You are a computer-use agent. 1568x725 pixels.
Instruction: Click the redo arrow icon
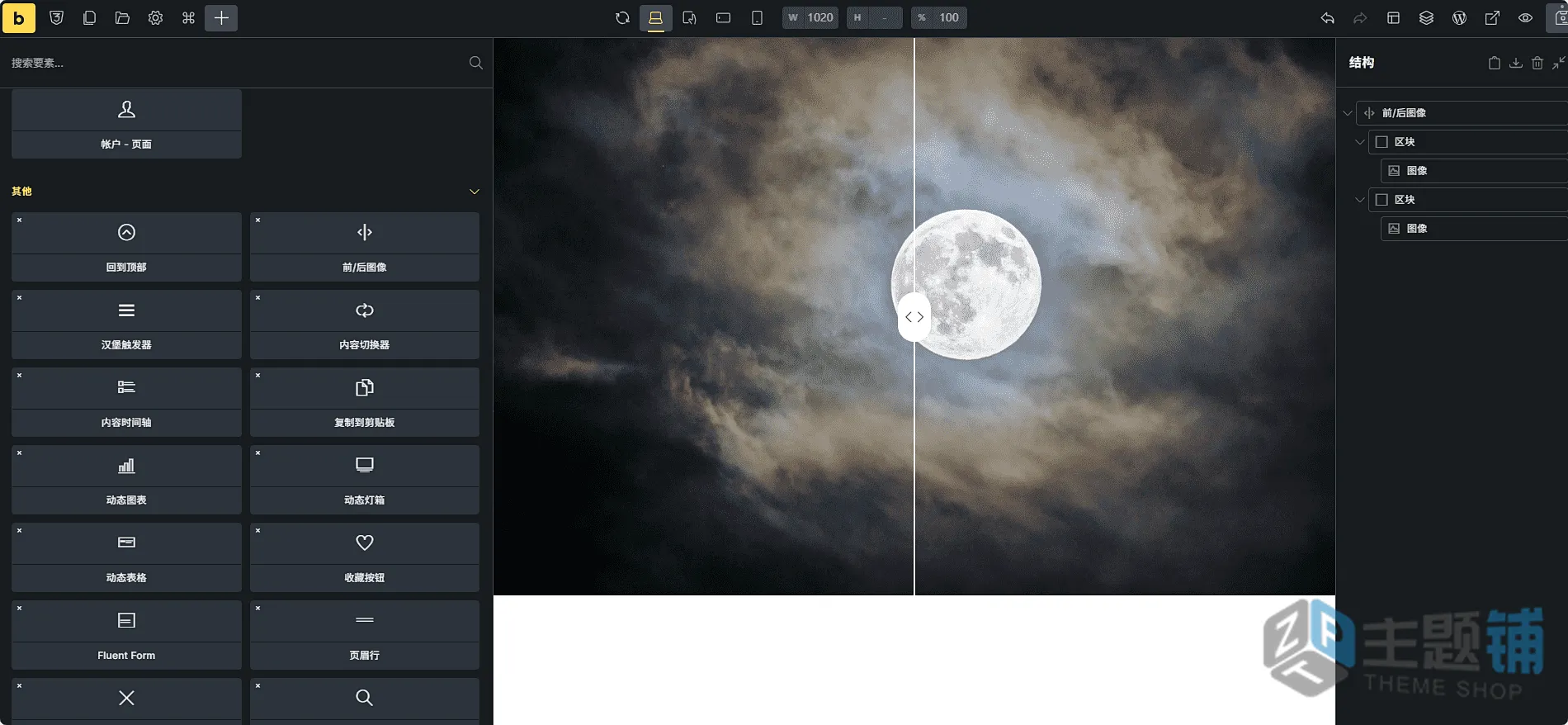tap(1360, 17)
